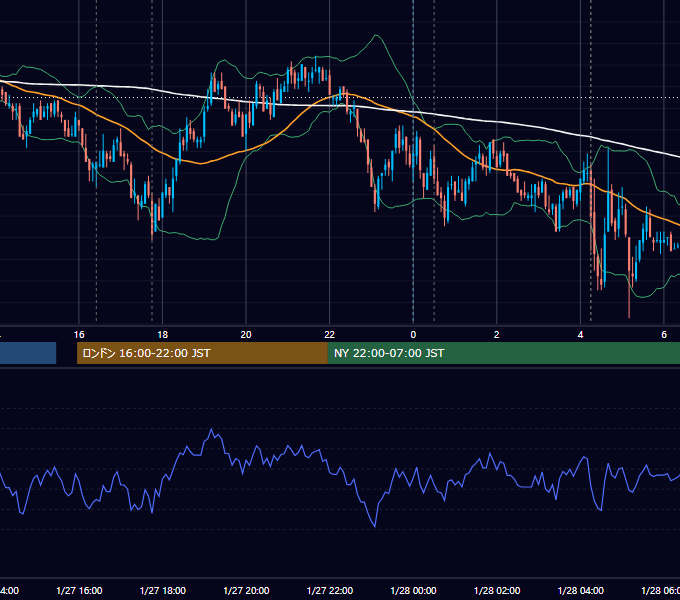The image size is (680, 600).
Task: Click the London 16:00-22:00 JST session bar
Action: tap(202, 353)
